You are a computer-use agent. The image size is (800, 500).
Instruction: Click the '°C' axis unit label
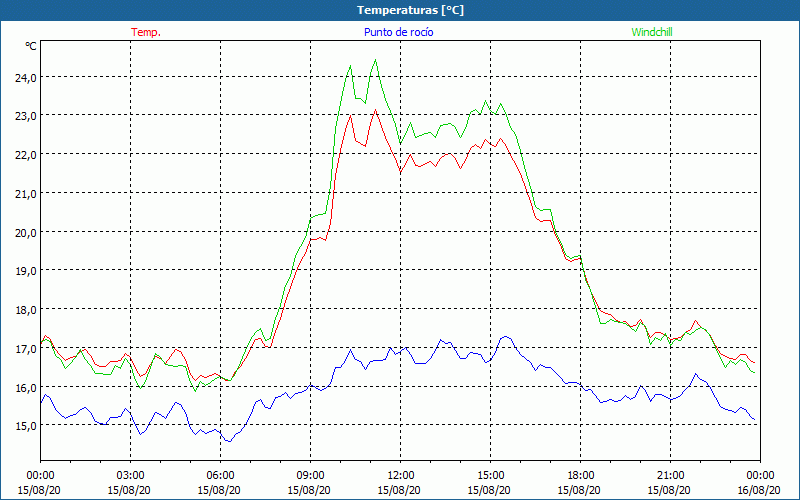[x=31, y=46]
